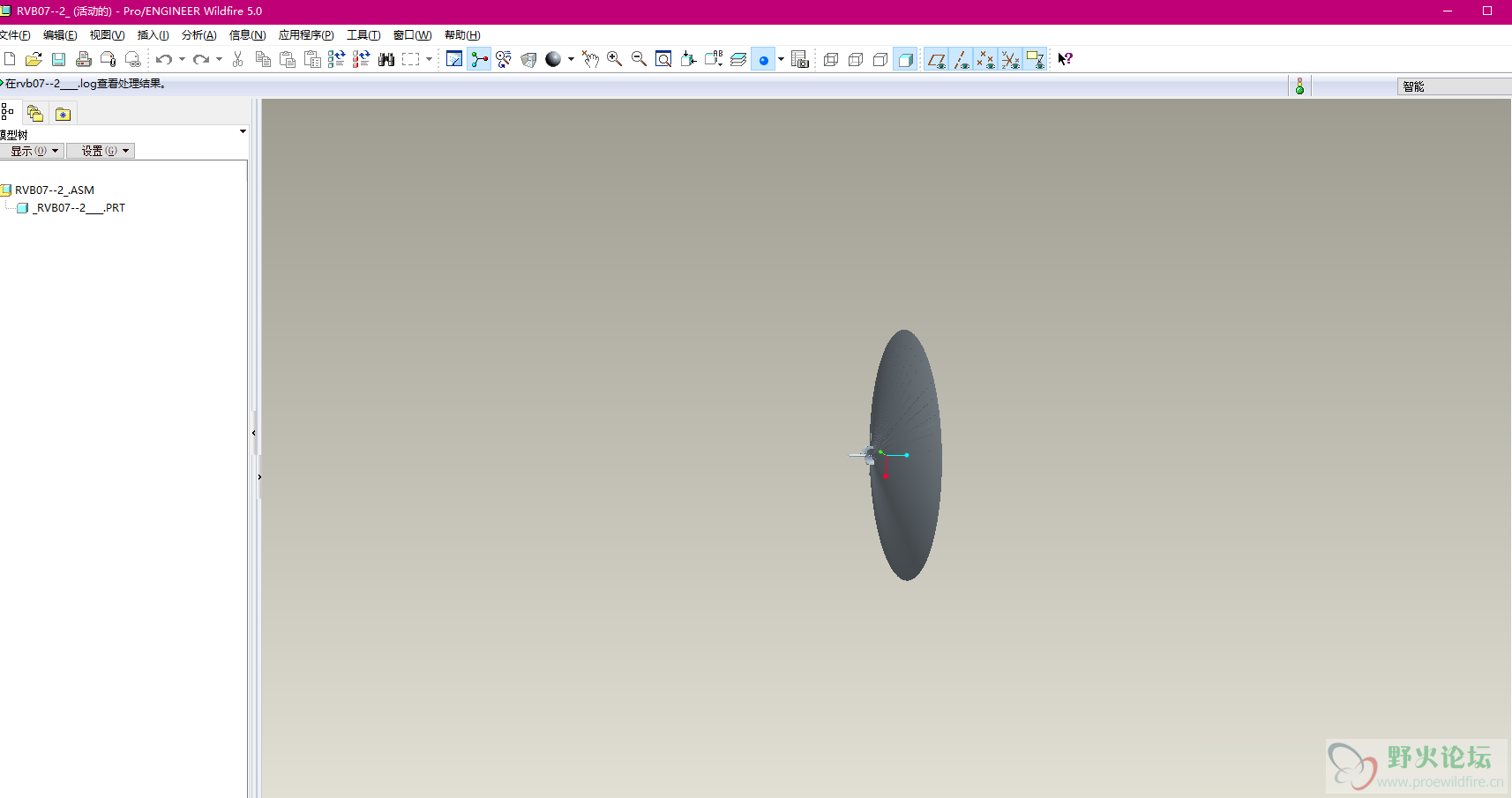The image size is (1512, 798).
Task: Toggle orient mode
Action: pos(504,59)
